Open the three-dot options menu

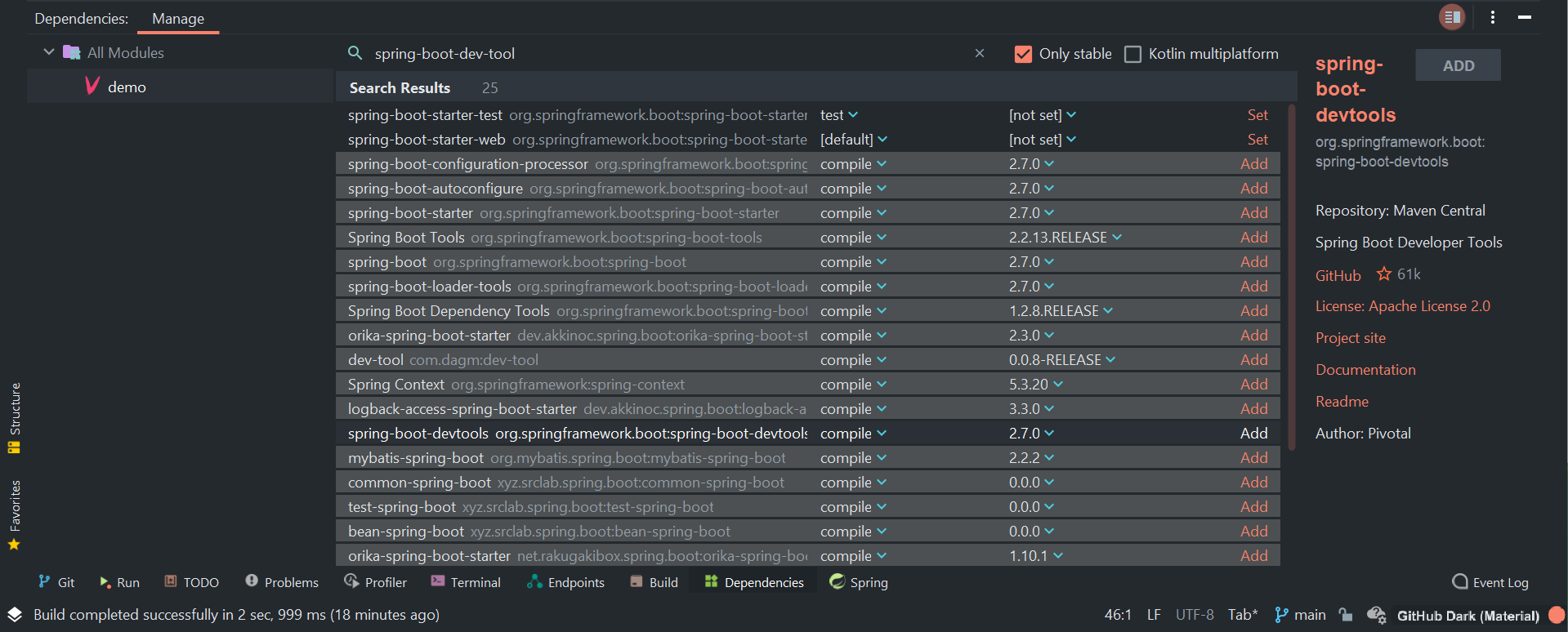coord(1493,17)
